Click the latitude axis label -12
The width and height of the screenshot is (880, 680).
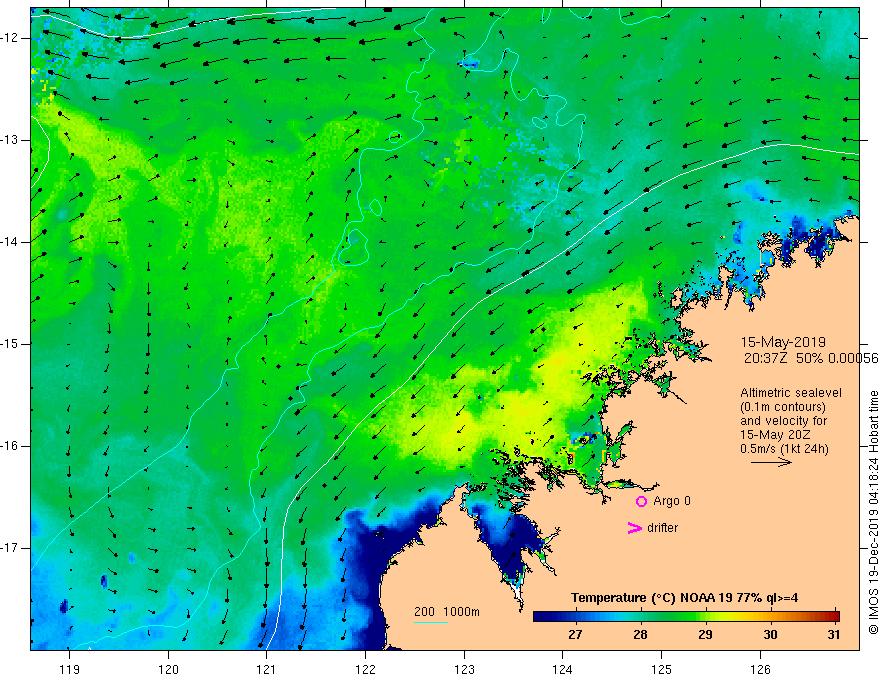coord(10,38)
